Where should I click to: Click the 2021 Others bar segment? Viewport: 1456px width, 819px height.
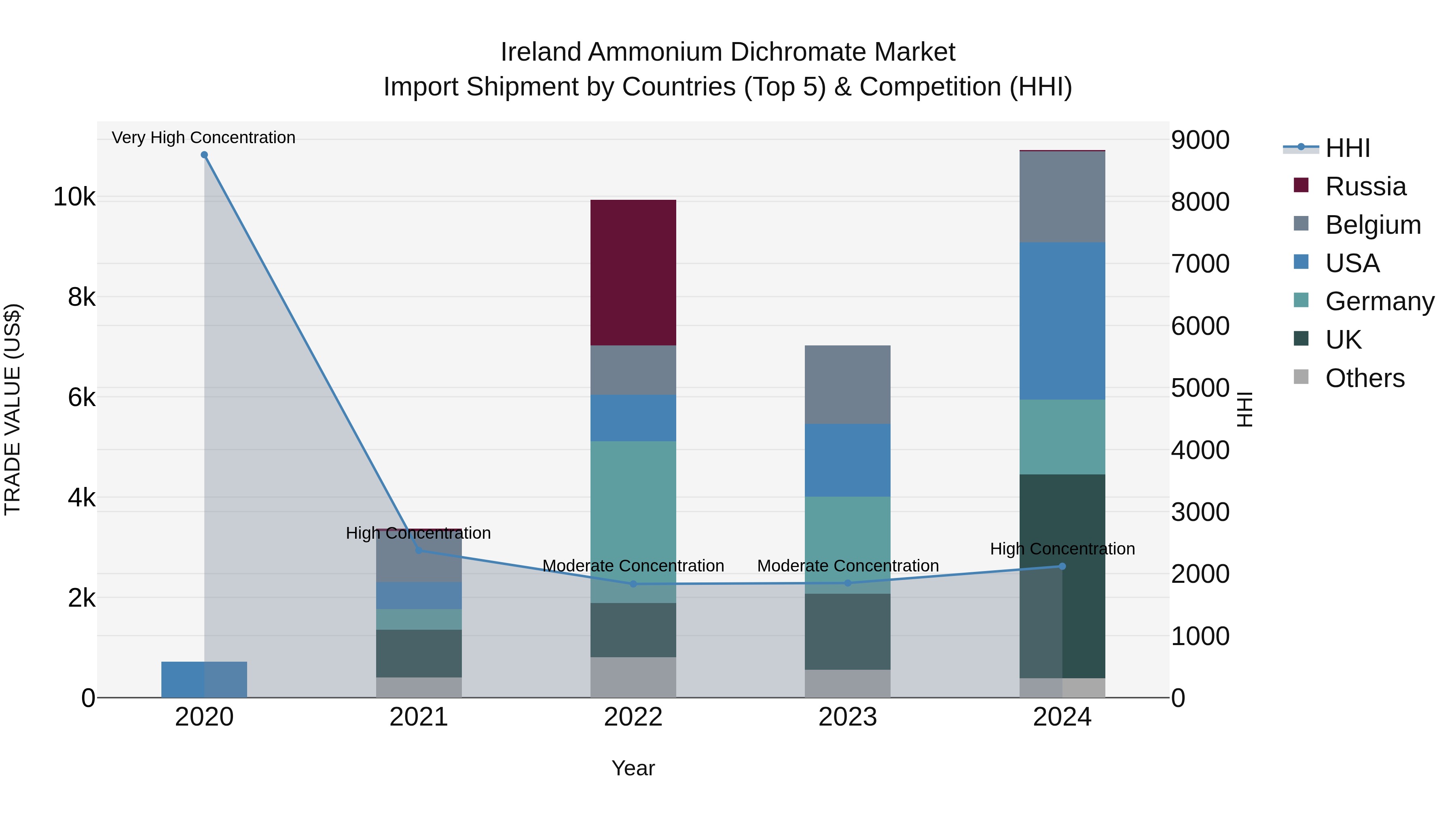click(419, 687)
